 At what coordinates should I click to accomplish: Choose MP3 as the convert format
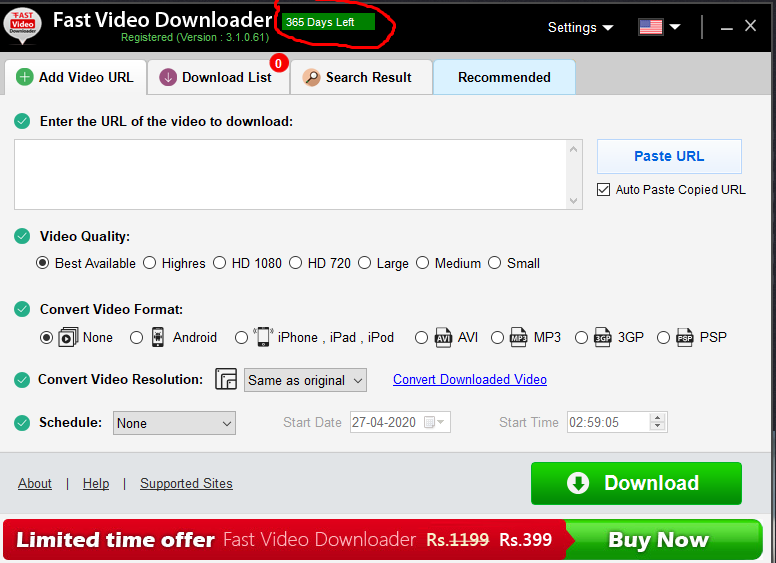497,337
